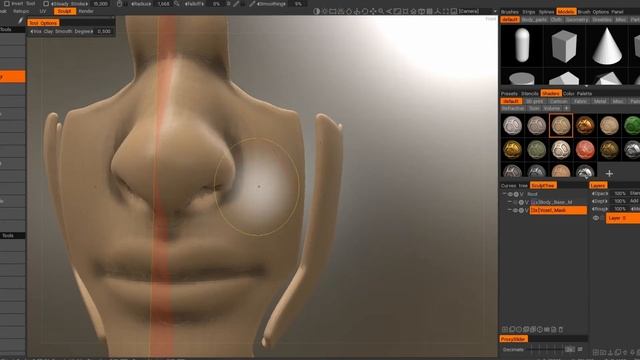Open blend mode dropdown beside Opacity

[x=635, y=193]
